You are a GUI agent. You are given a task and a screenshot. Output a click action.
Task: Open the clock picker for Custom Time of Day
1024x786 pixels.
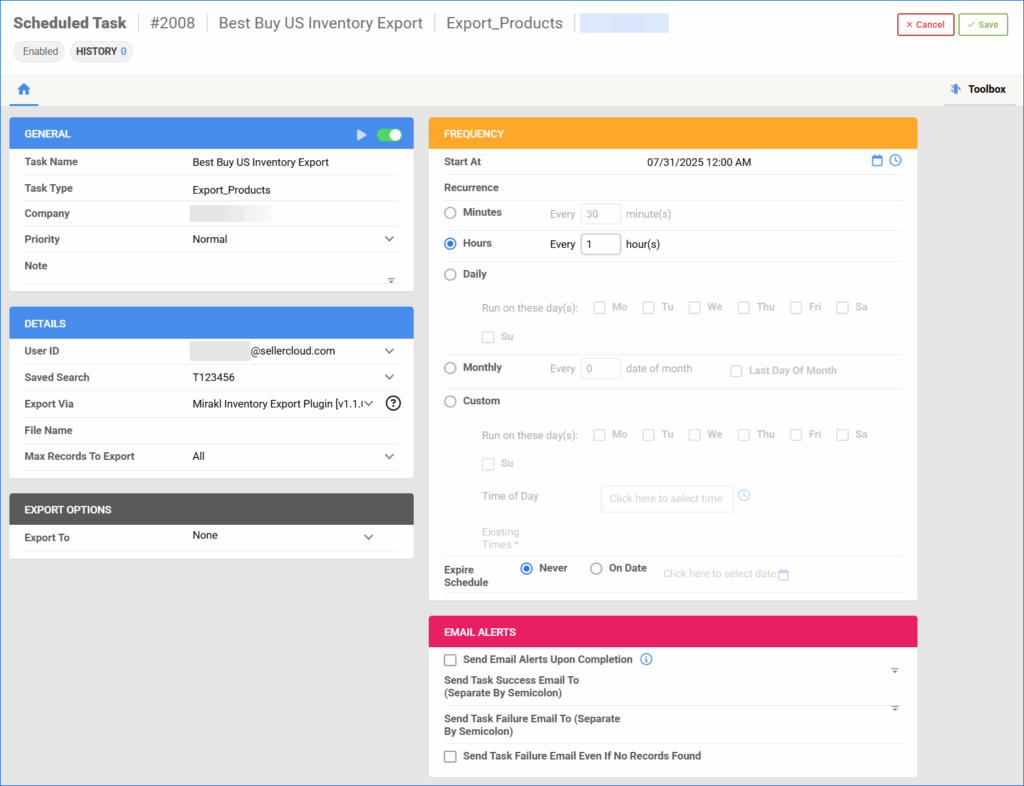[x=744, y=495]
